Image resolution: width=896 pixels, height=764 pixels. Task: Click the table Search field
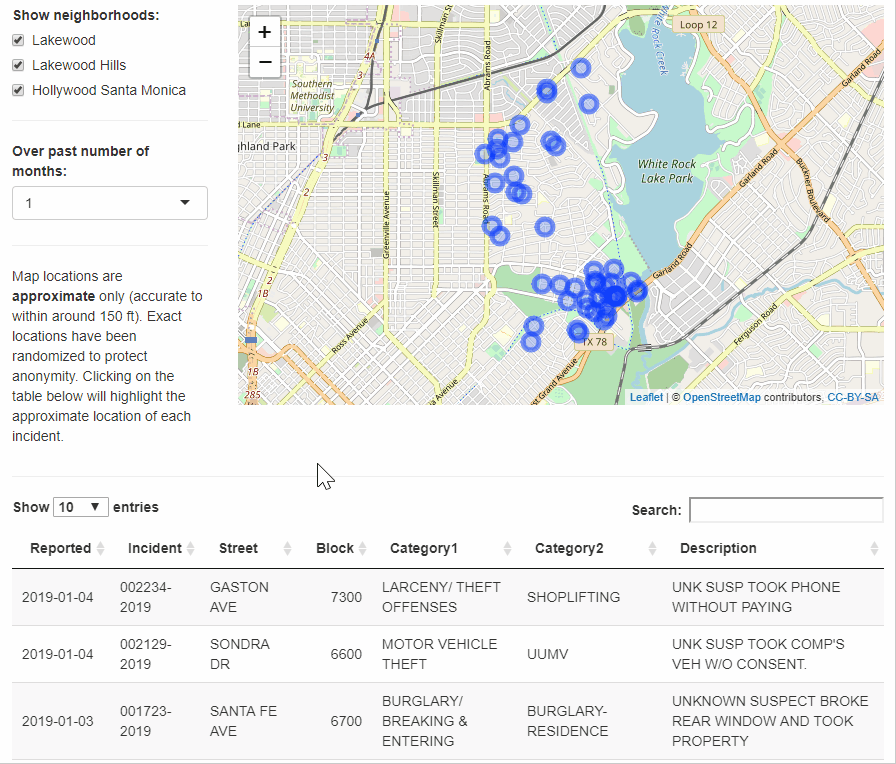click(x=786, y=510)
